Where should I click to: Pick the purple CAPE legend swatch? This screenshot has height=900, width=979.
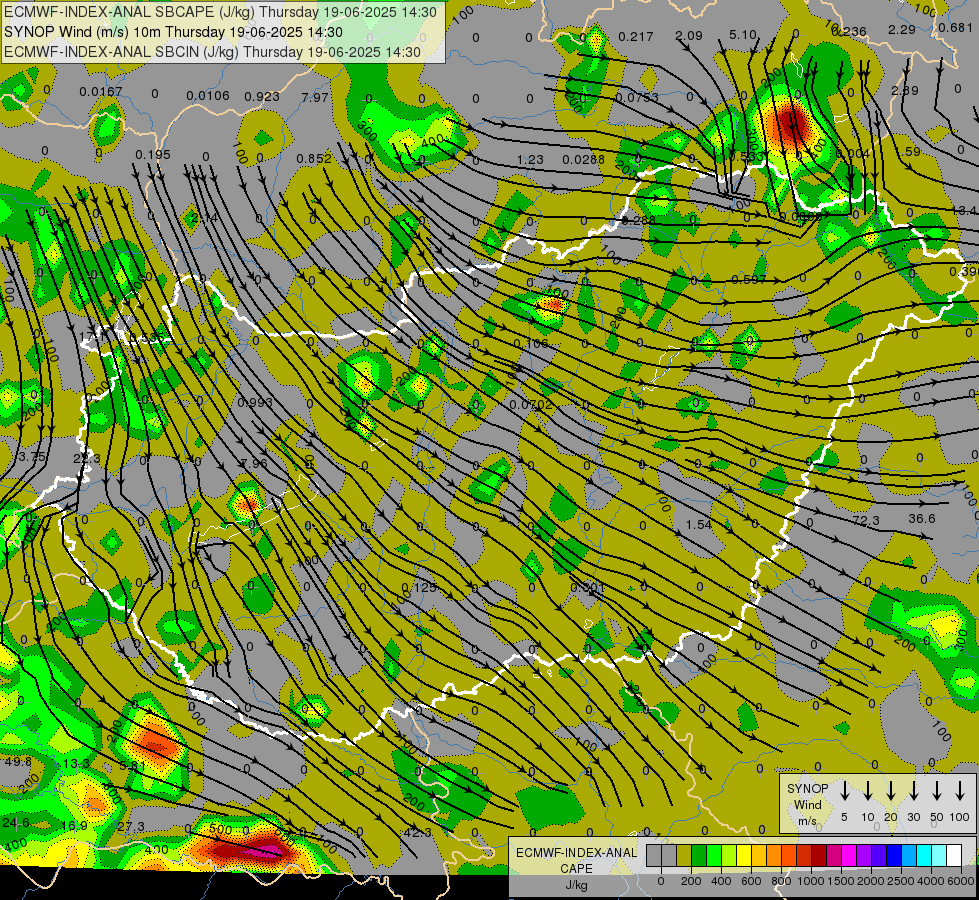tap(863, 855)
